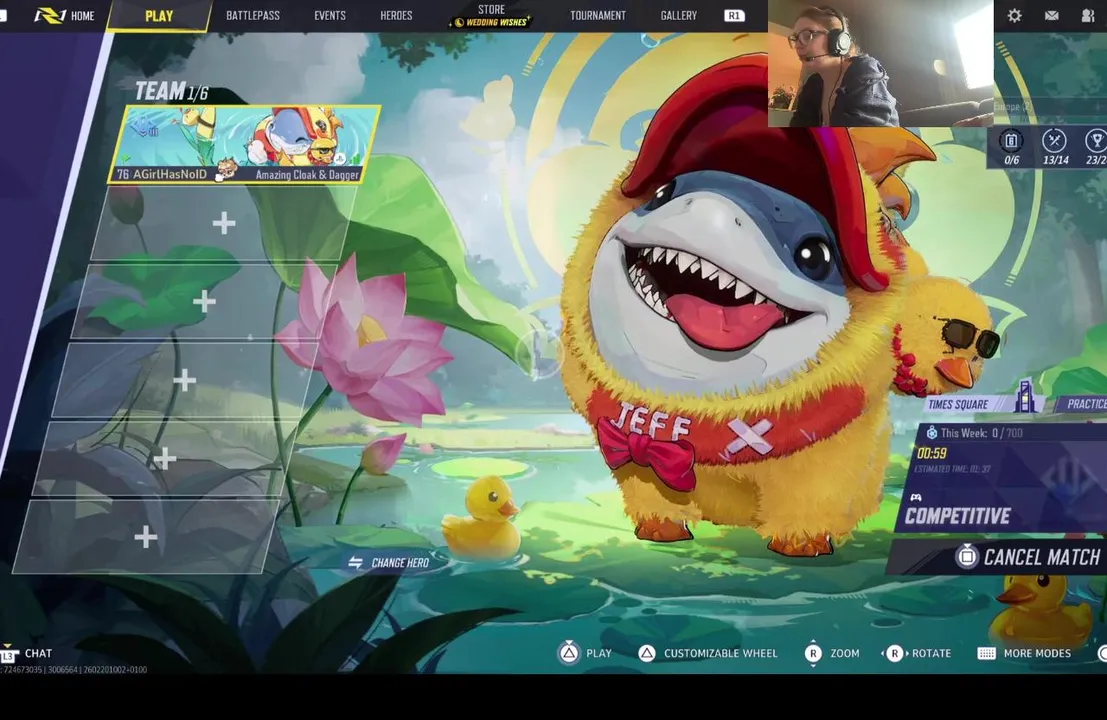Click the R stick Rotate icon

pos(894,654)
